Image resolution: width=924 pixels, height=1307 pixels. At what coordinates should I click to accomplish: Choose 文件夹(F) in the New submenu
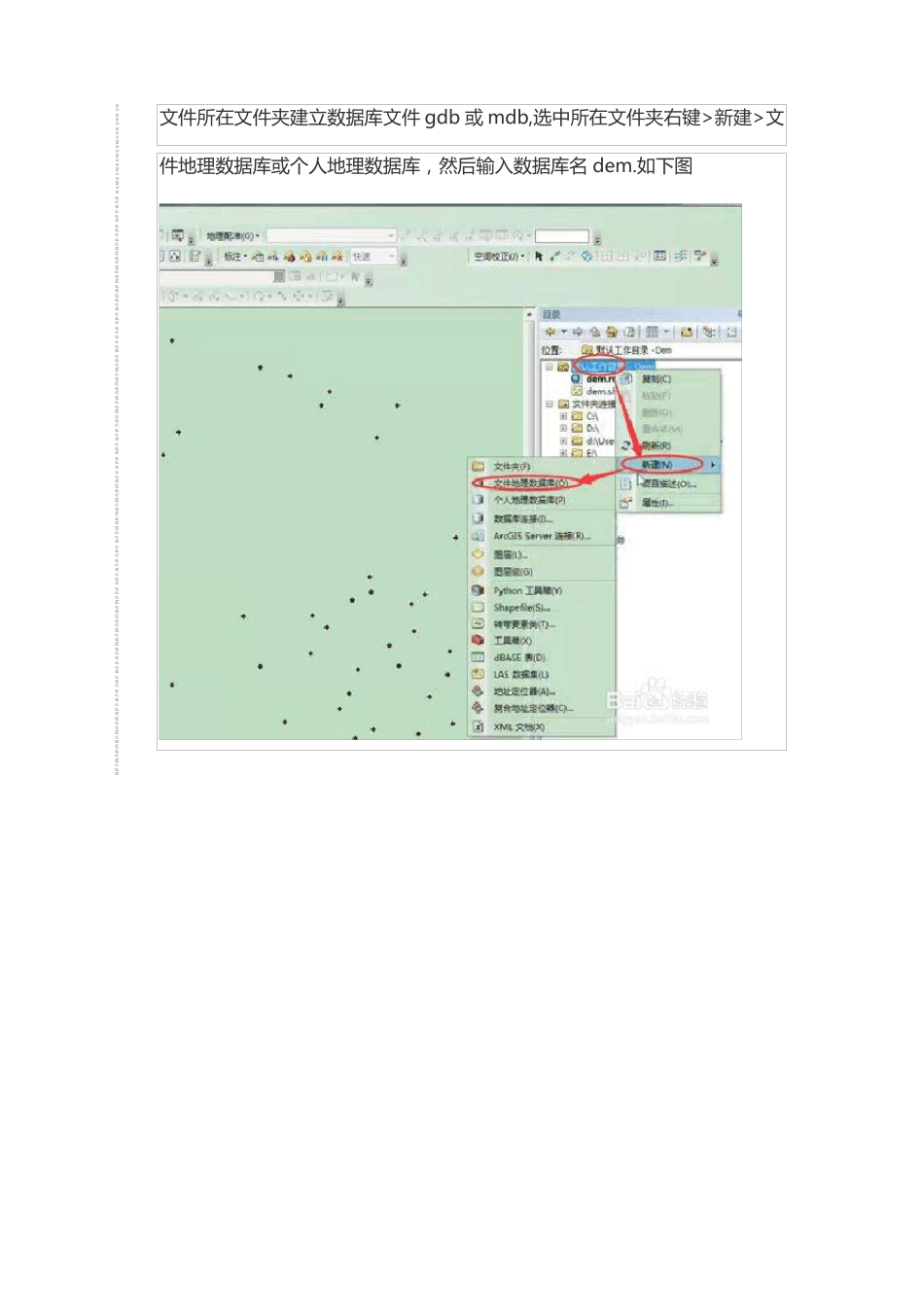[x=542, y=467]
